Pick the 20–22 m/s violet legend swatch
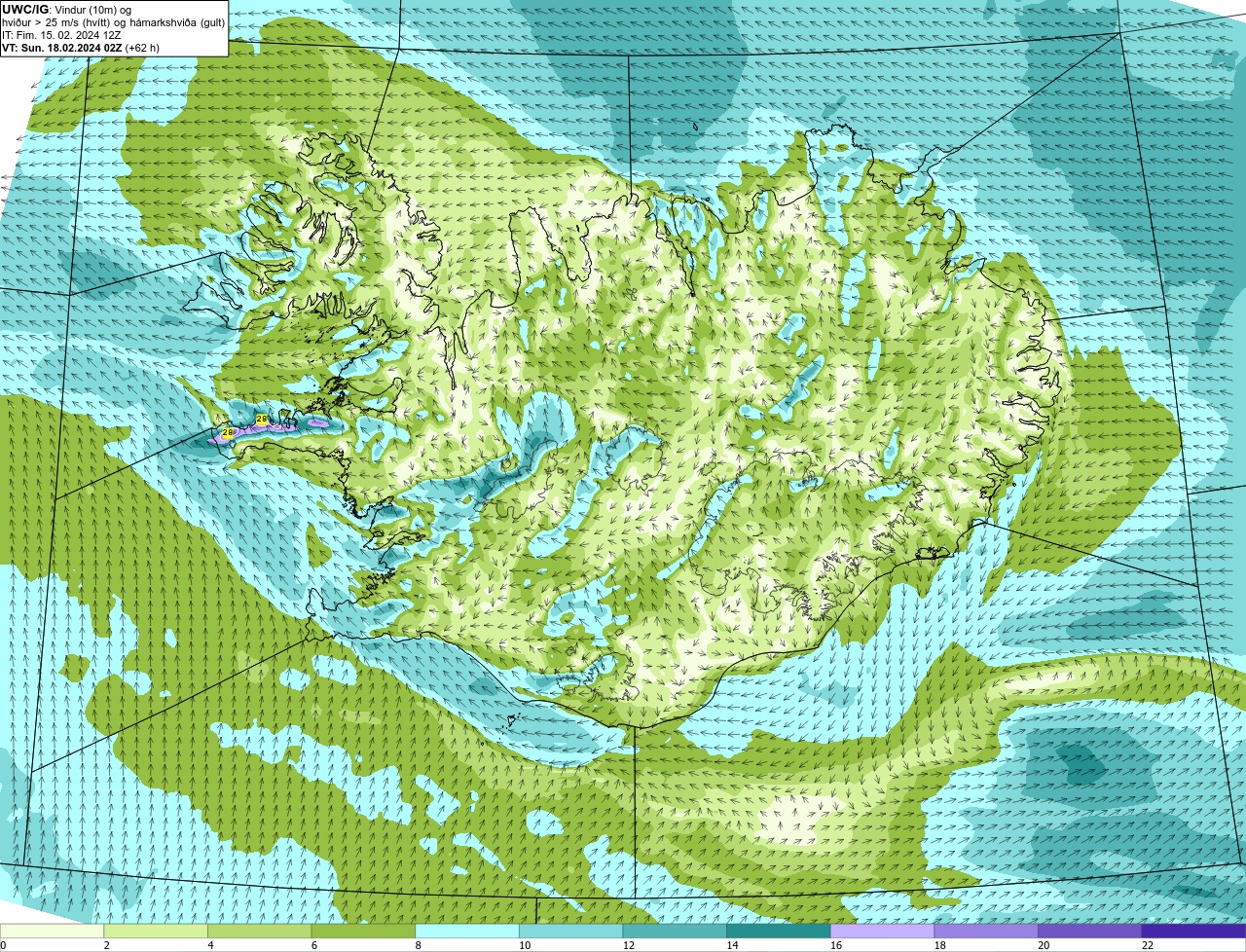 (x=1089, y=931)
